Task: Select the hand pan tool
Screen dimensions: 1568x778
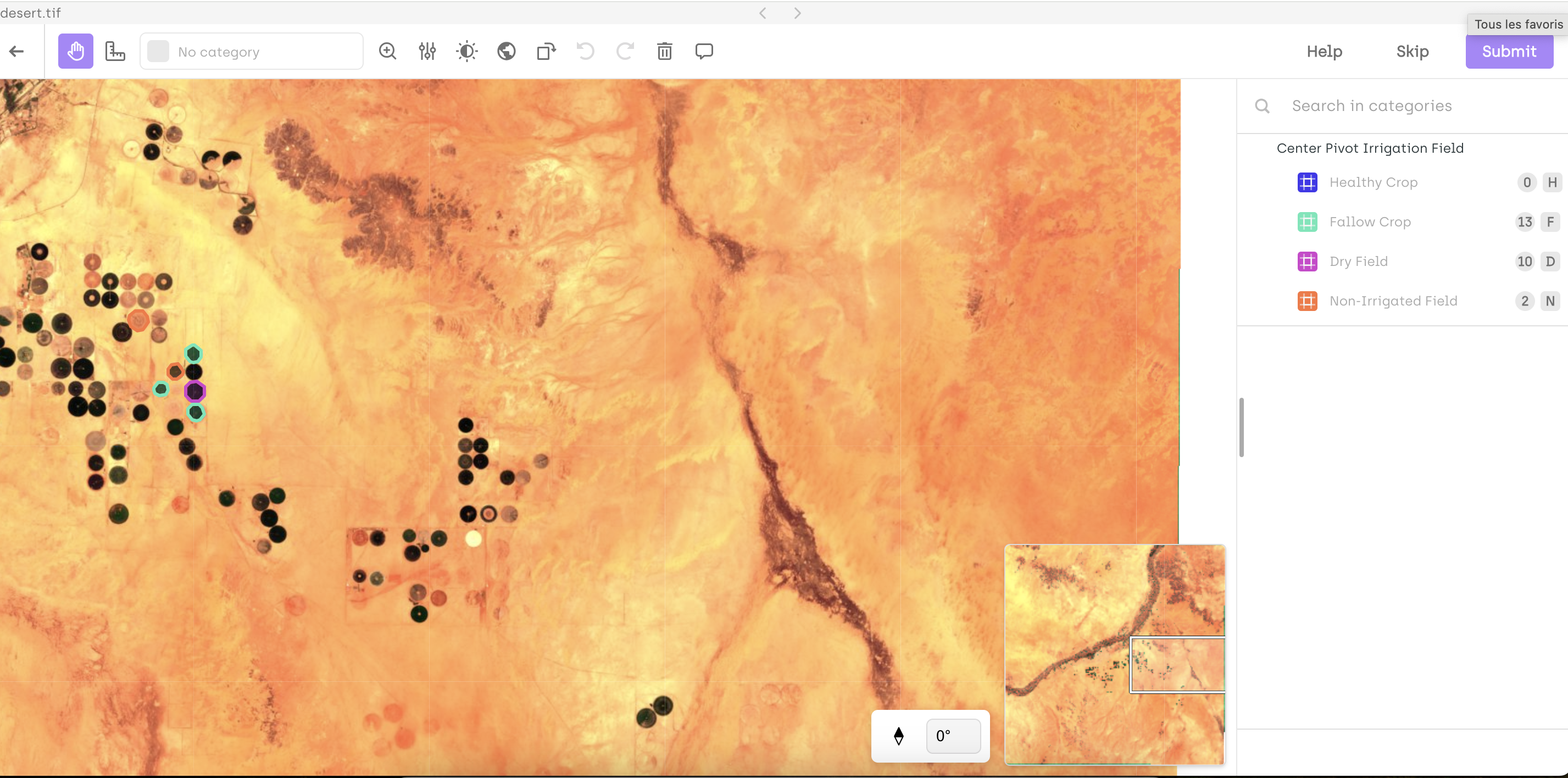Action: coord(75,51)
